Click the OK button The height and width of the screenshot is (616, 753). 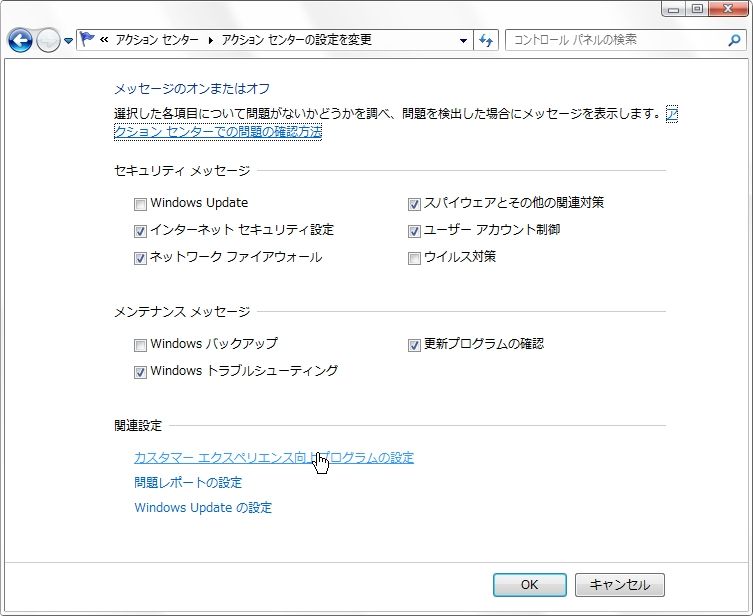pos(530,585)
